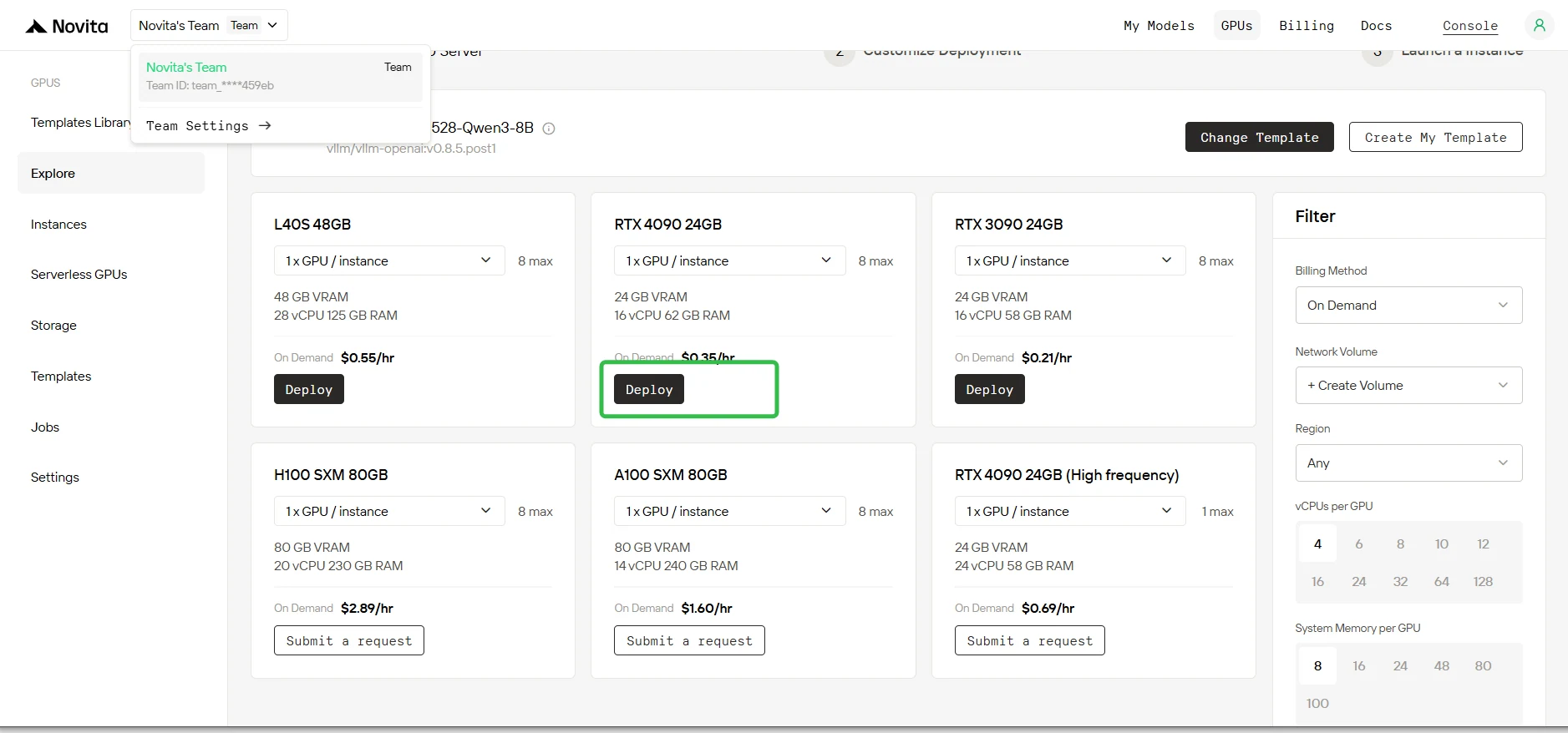Click the Filter panel heading
This screenshot has height=733, width=1568.
(1315, 216)
